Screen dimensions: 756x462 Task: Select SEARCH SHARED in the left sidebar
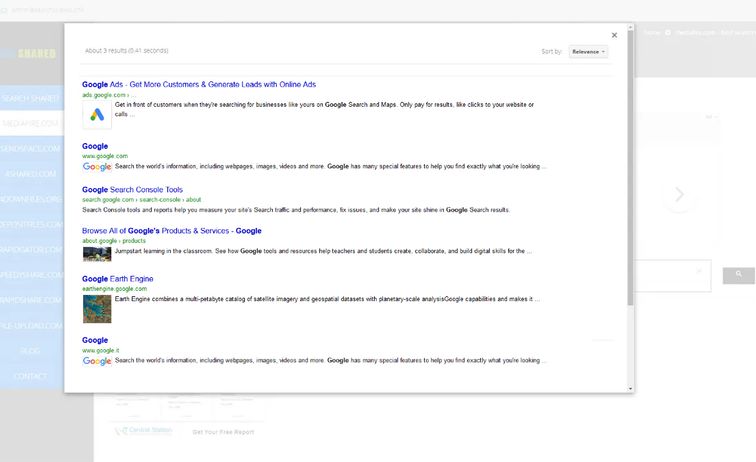click(31, 98)
